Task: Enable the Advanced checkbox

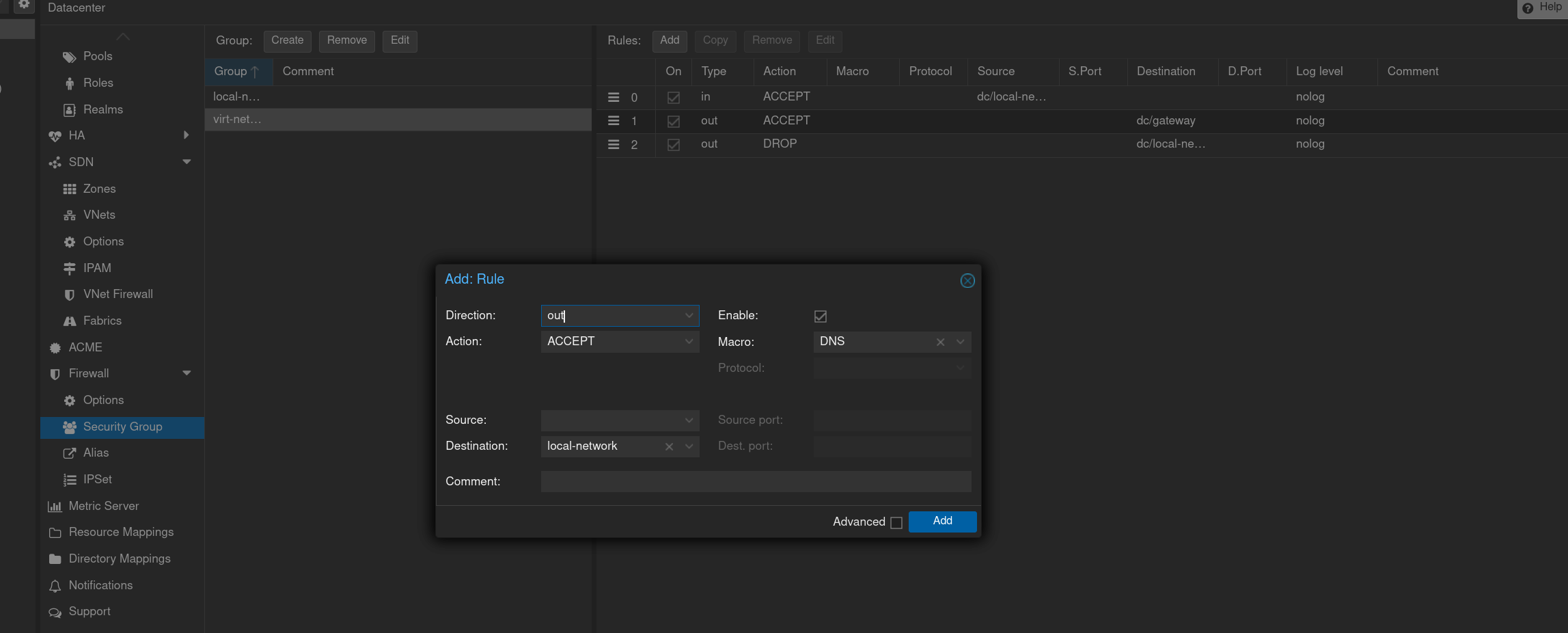Action: 896,522
